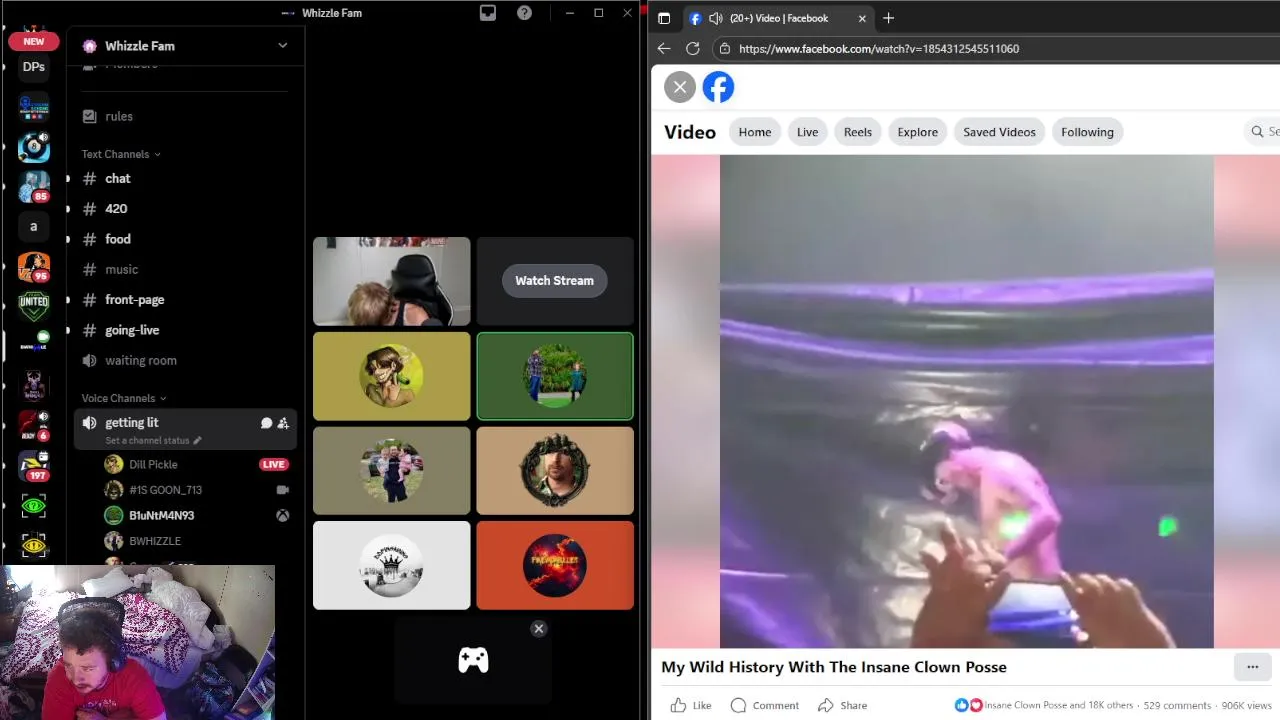
Task: Open the three-dots menu beside video title
Action: click(x=1252, y=667)
